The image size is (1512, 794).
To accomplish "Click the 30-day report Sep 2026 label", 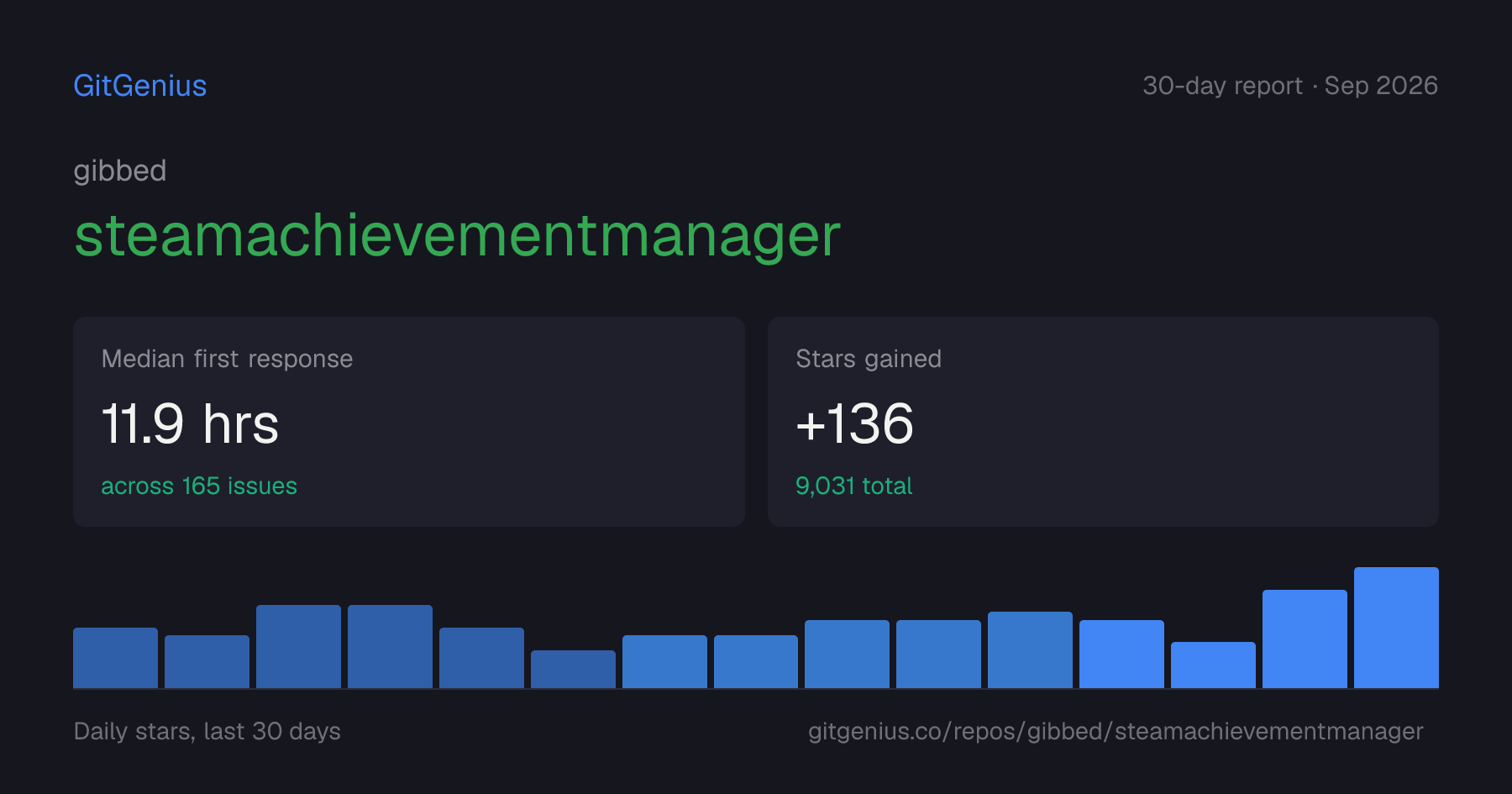I will pyautogui.click(x=1290, y=86).
